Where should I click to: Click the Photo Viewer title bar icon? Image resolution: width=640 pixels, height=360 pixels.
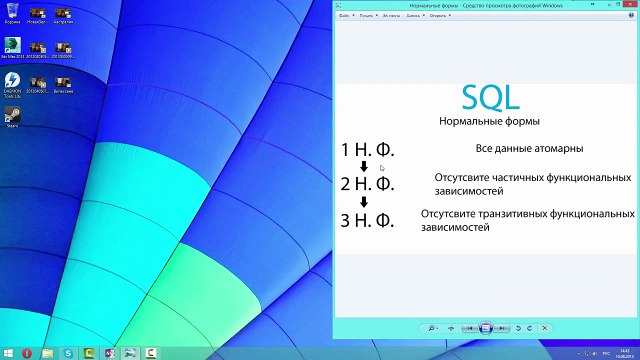[x=338, y=5]
